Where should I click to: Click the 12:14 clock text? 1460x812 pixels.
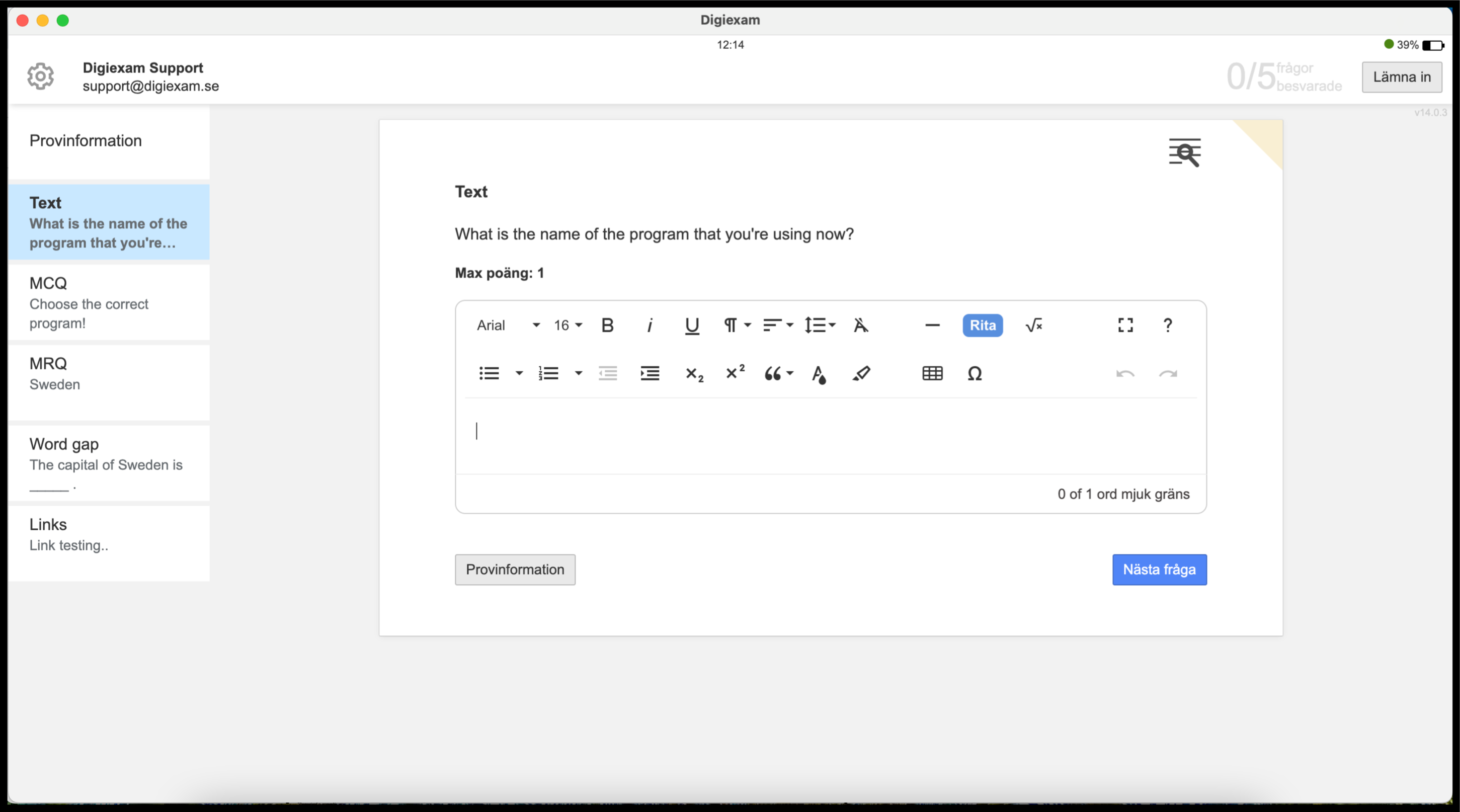[730, 45]
